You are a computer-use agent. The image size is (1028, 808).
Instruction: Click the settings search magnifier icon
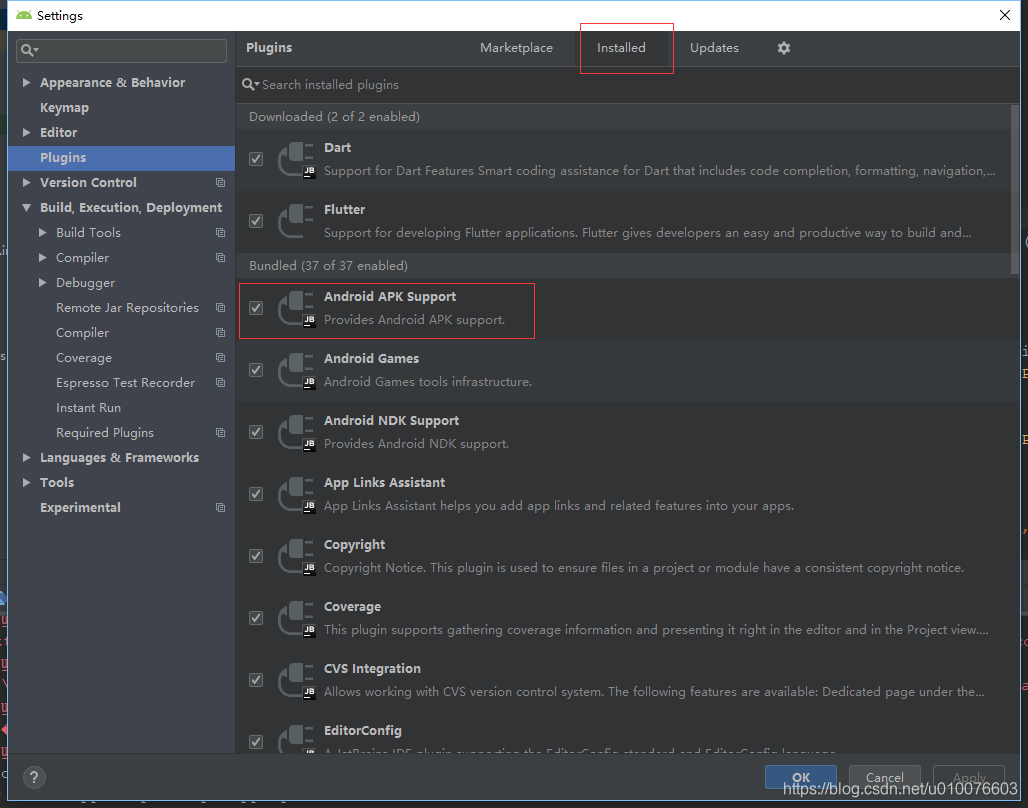click(29, 50)
